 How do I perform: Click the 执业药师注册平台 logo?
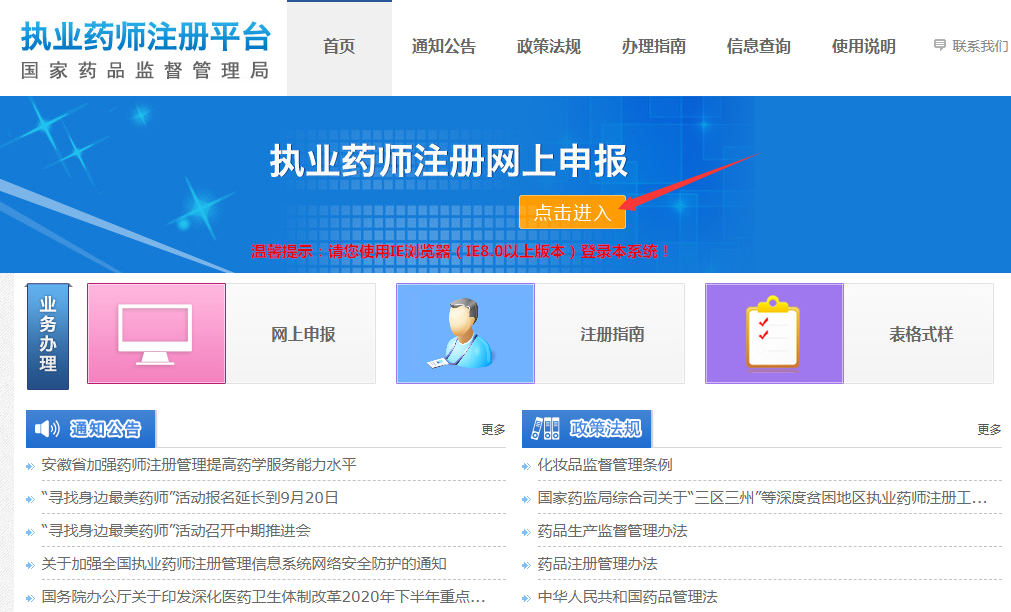[142, 46]
